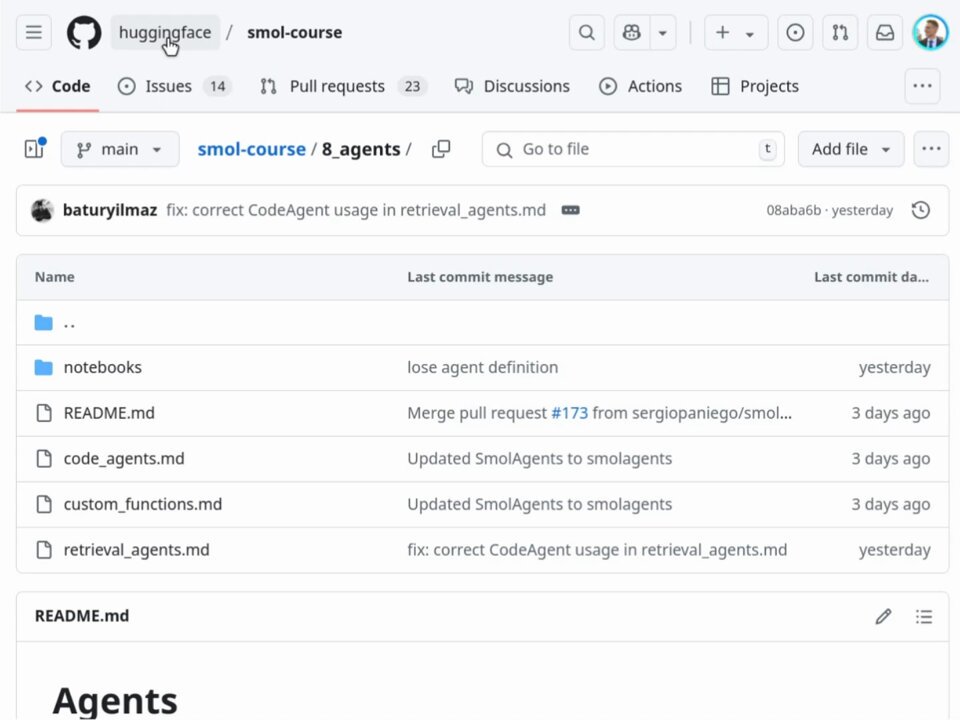This screenshot has height=720, width=960.
Task: Switch to the Issues tab
Action: pos(174,86)
